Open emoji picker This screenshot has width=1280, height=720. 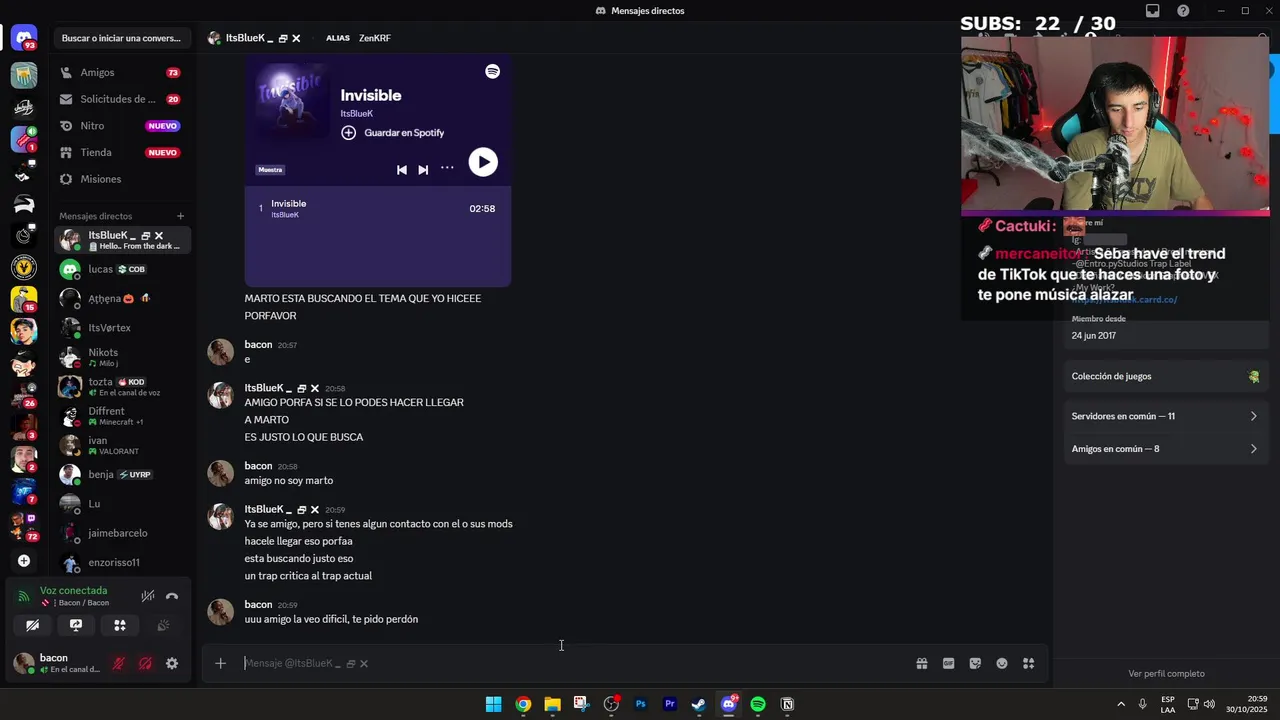click(1002, 663)
